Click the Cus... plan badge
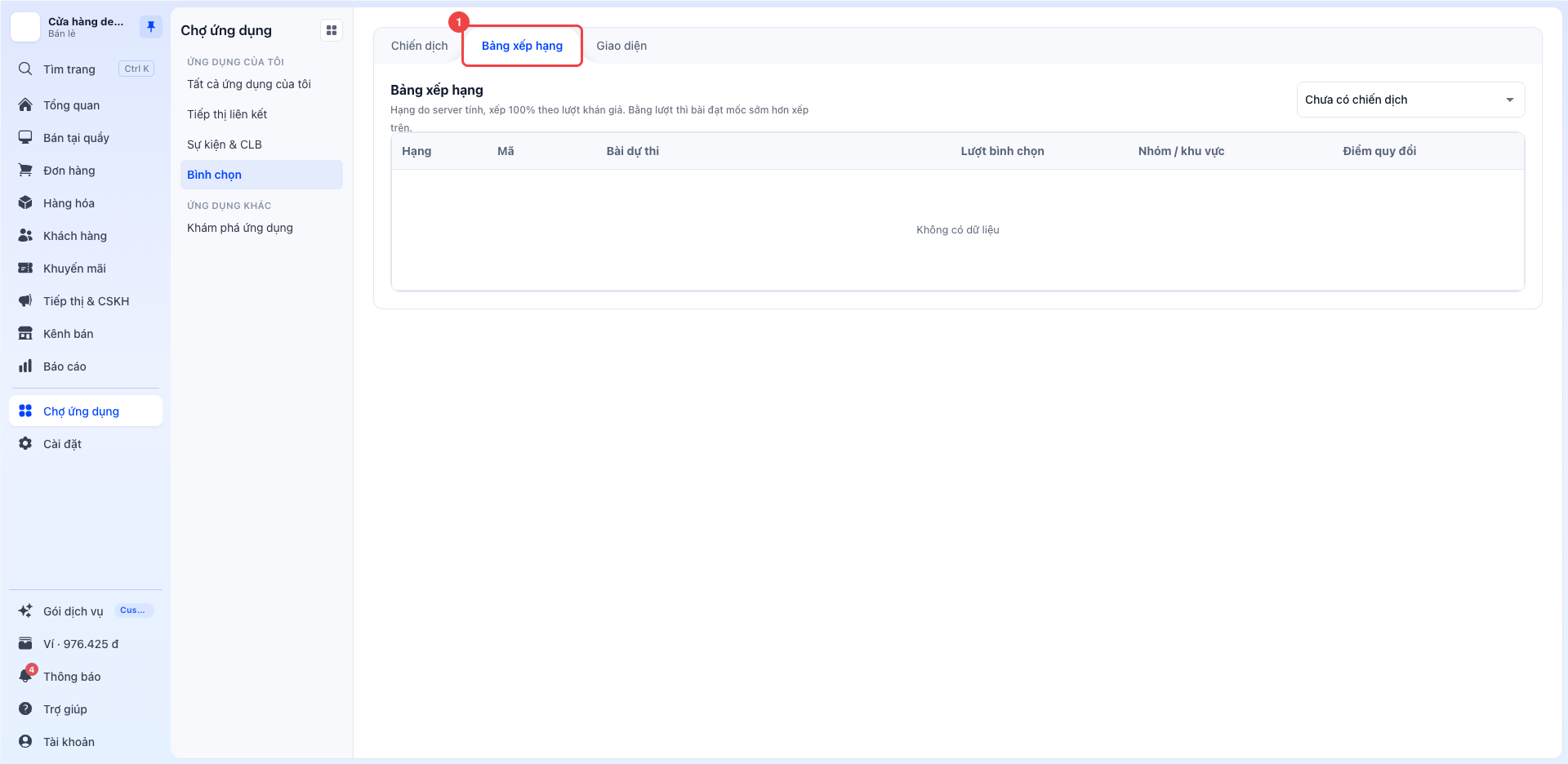The height and width of the screenshot is (764, 1568). [133, 610]
